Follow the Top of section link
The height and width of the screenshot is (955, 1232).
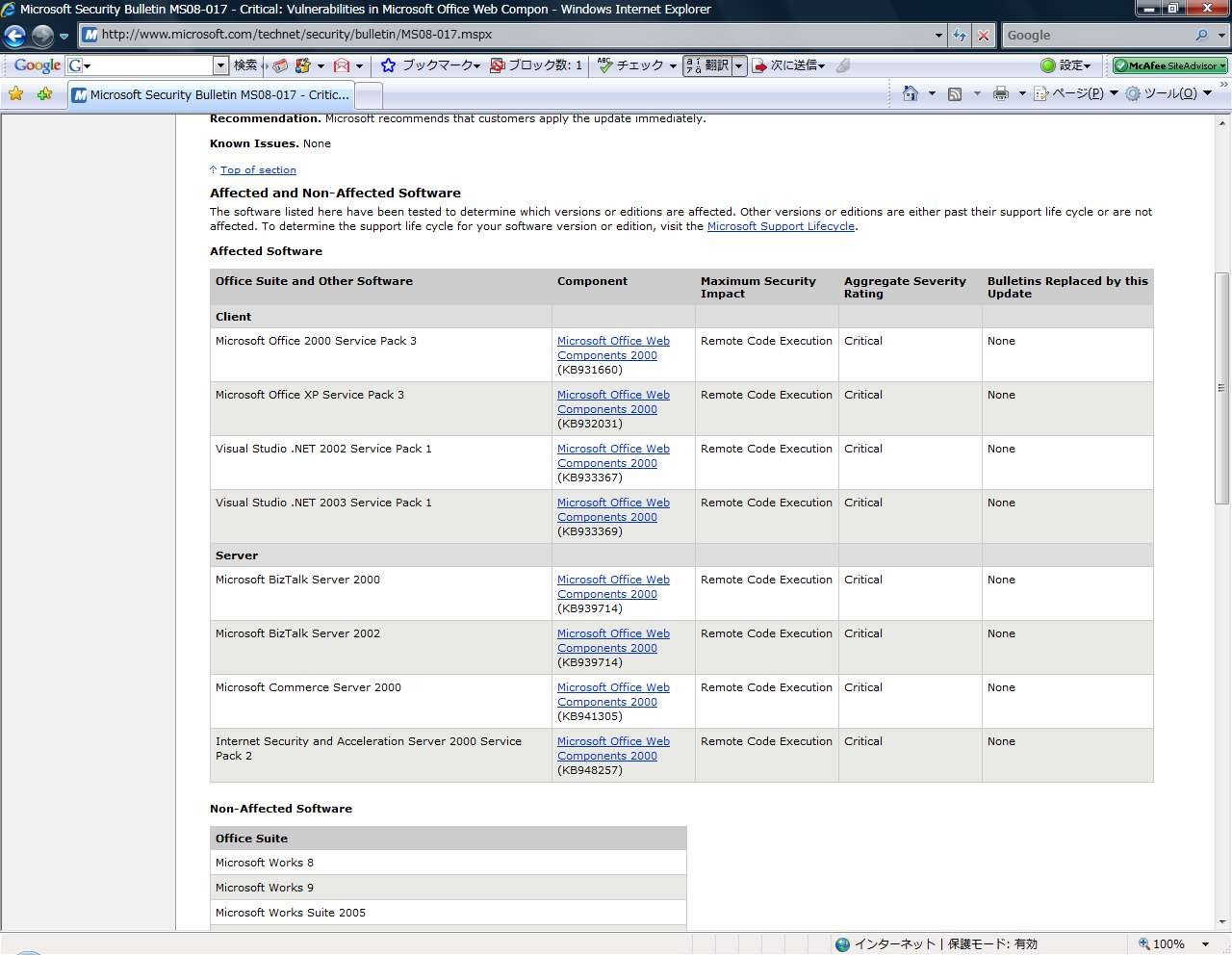258,170
